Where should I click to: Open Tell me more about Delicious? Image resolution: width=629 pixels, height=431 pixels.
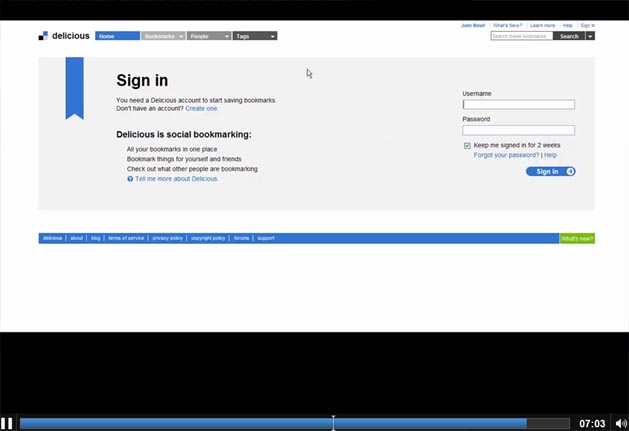(x=176, y=179)
